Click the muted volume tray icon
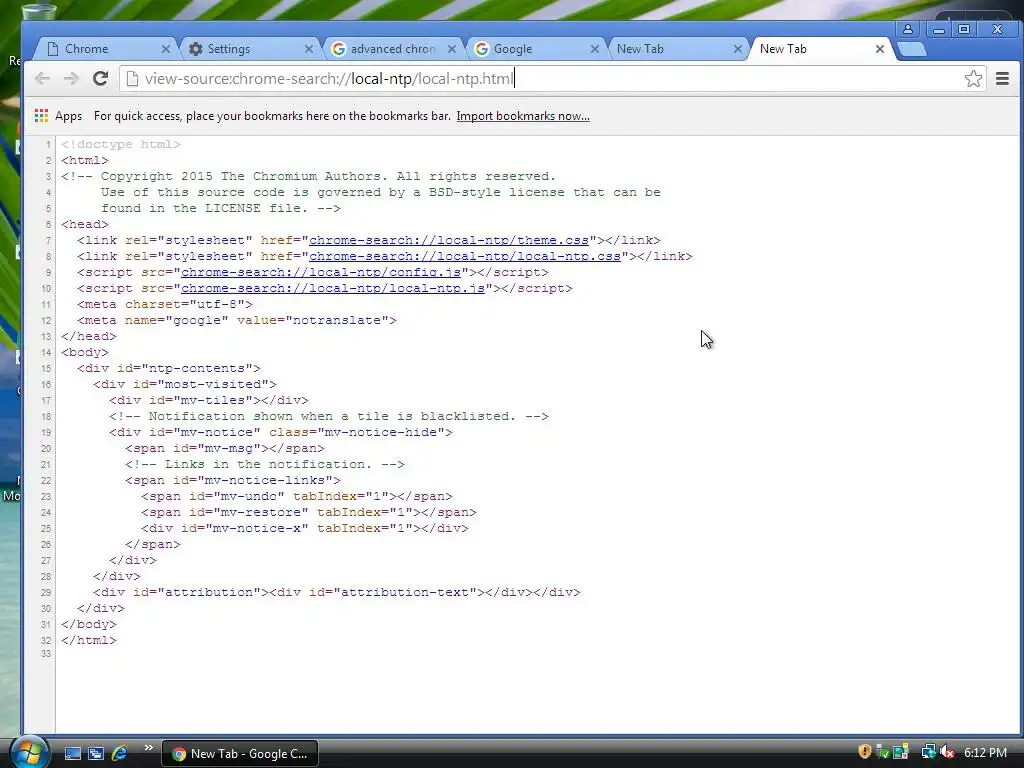 (x=948, y=752)
